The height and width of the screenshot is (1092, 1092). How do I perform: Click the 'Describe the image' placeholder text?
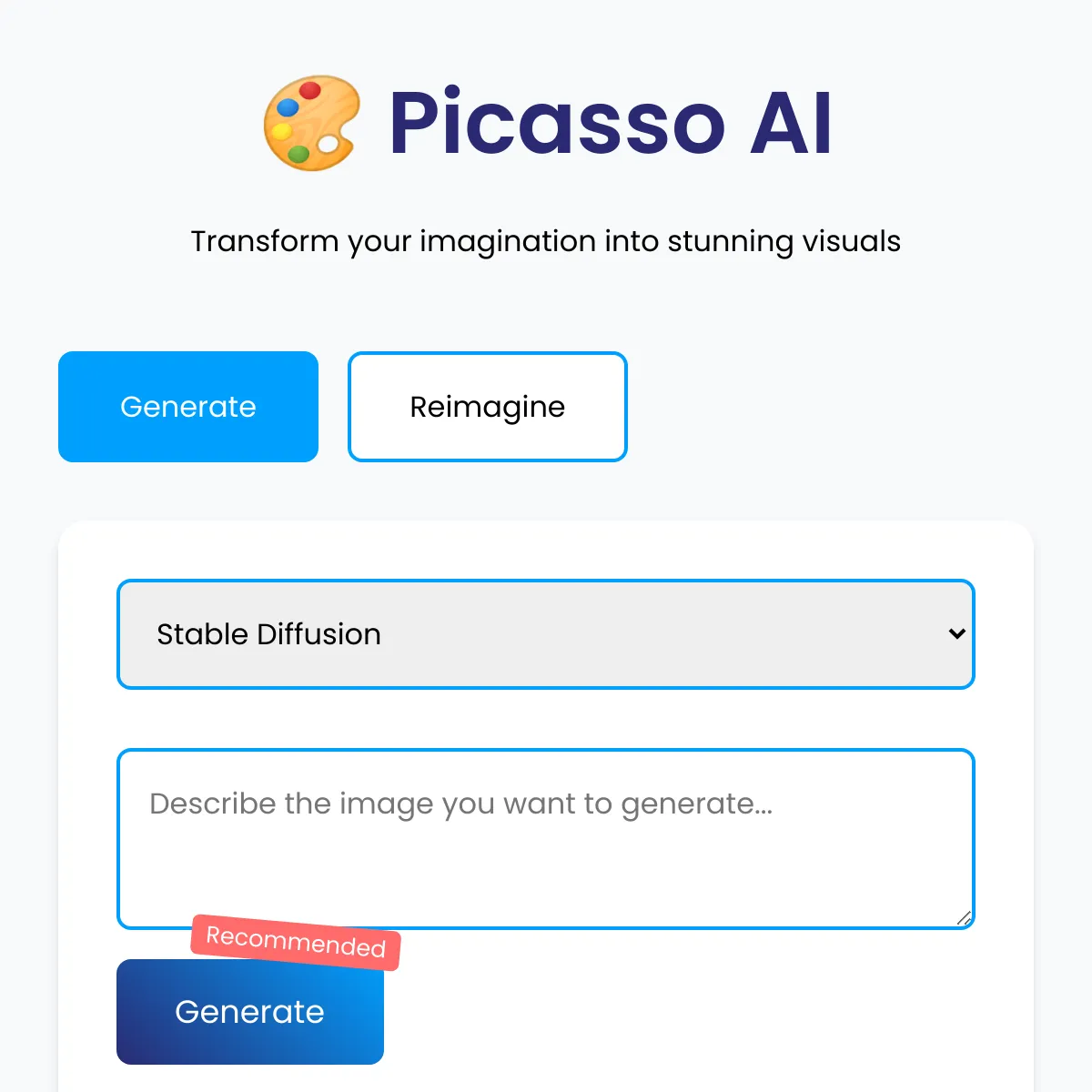click(x=461, y=804)
